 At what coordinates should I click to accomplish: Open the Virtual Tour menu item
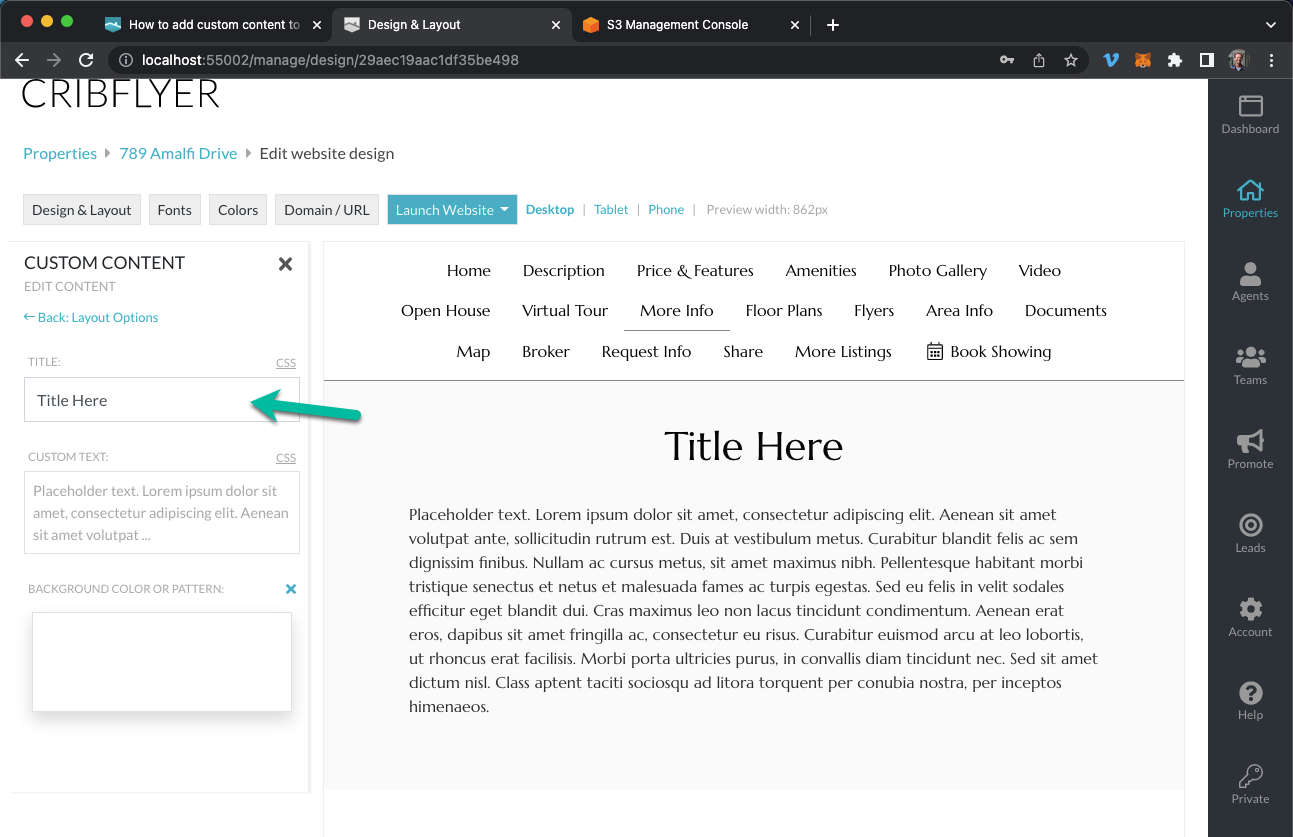(x=565, y=311)
